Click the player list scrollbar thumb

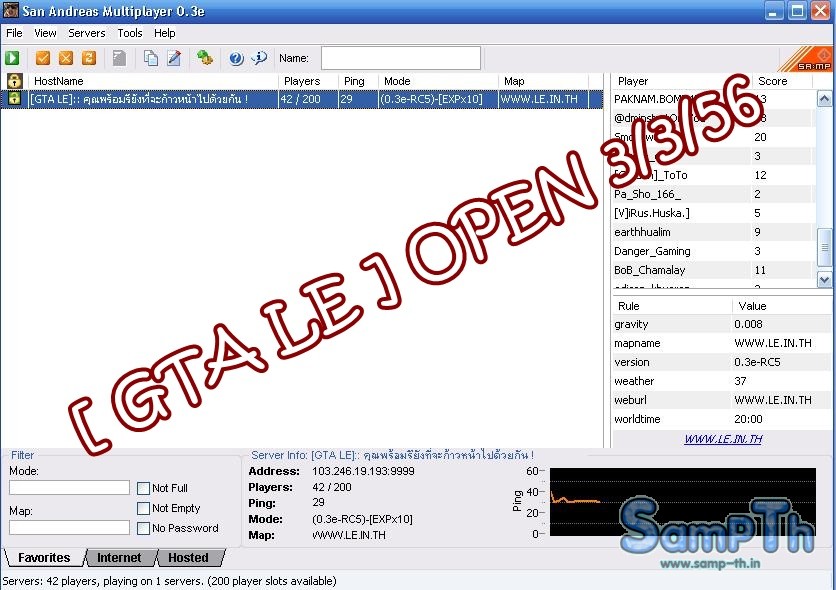coord(824,247)
